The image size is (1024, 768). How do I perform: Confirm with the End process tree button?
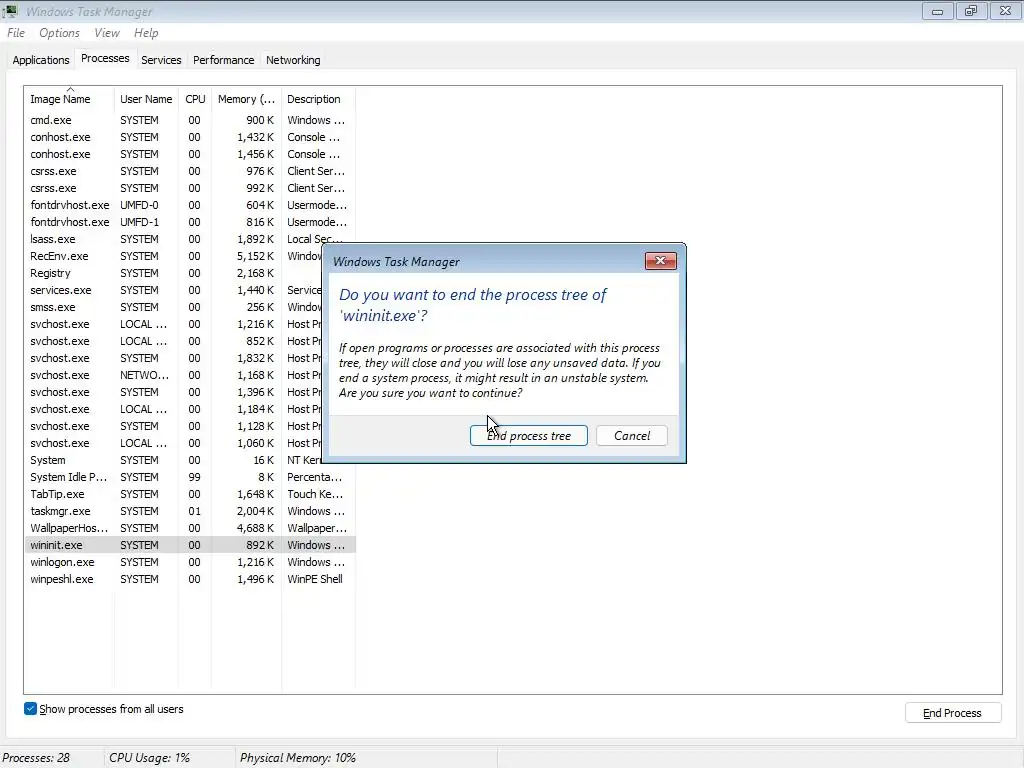528,436
